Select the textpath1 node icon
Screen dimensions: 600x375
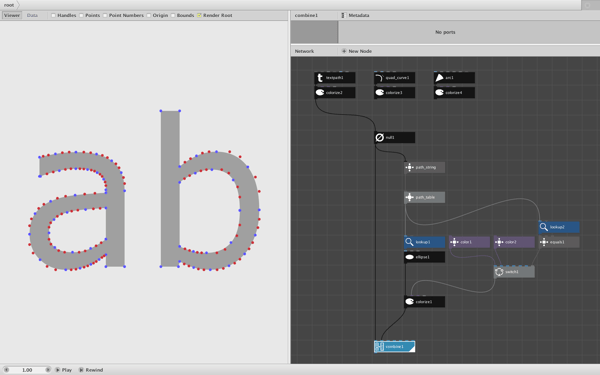click(x=320, y=78)
